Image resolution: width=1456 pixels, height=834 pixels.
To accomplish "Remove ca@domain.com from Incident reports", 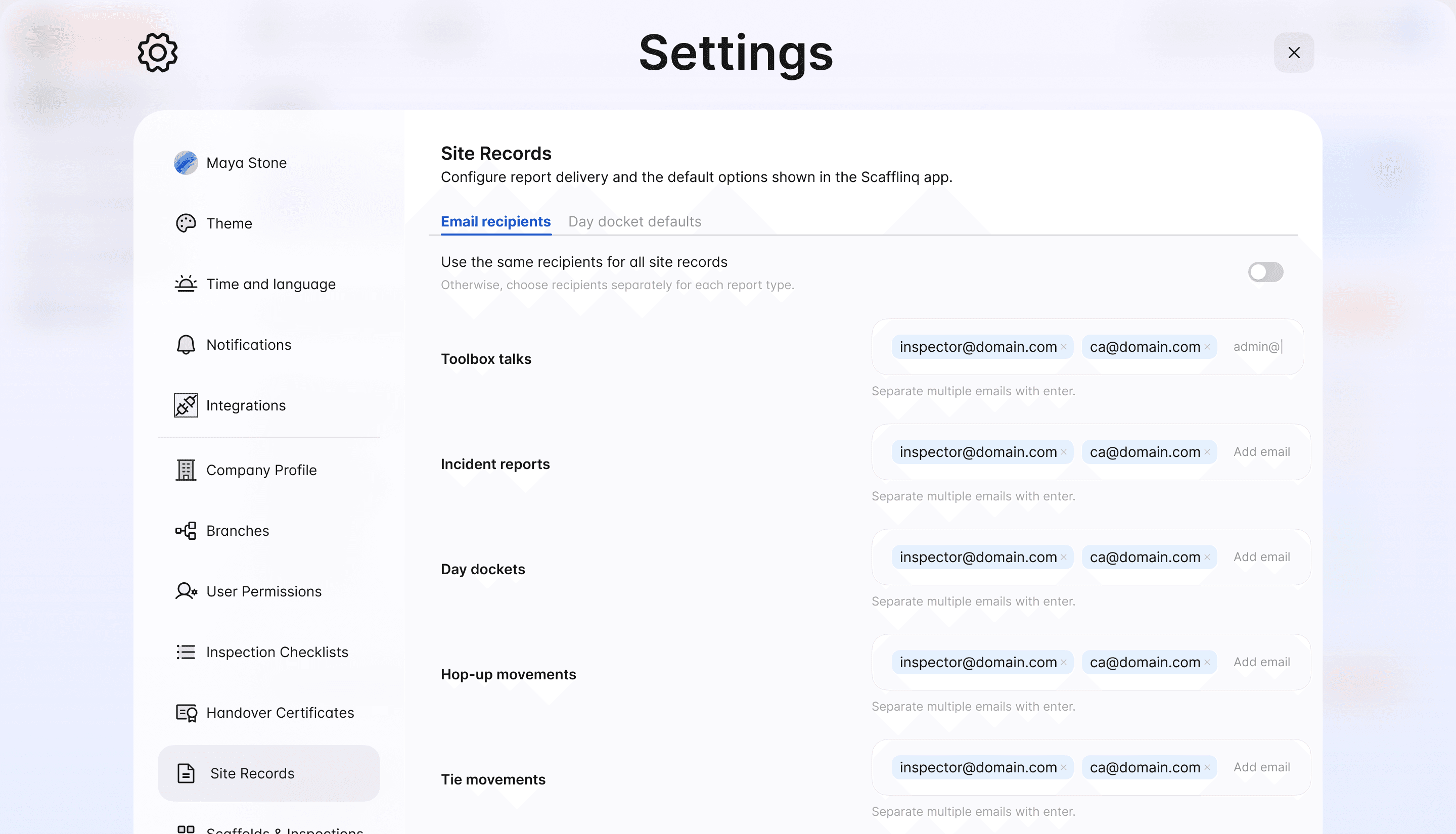I will pos(1207,452).
